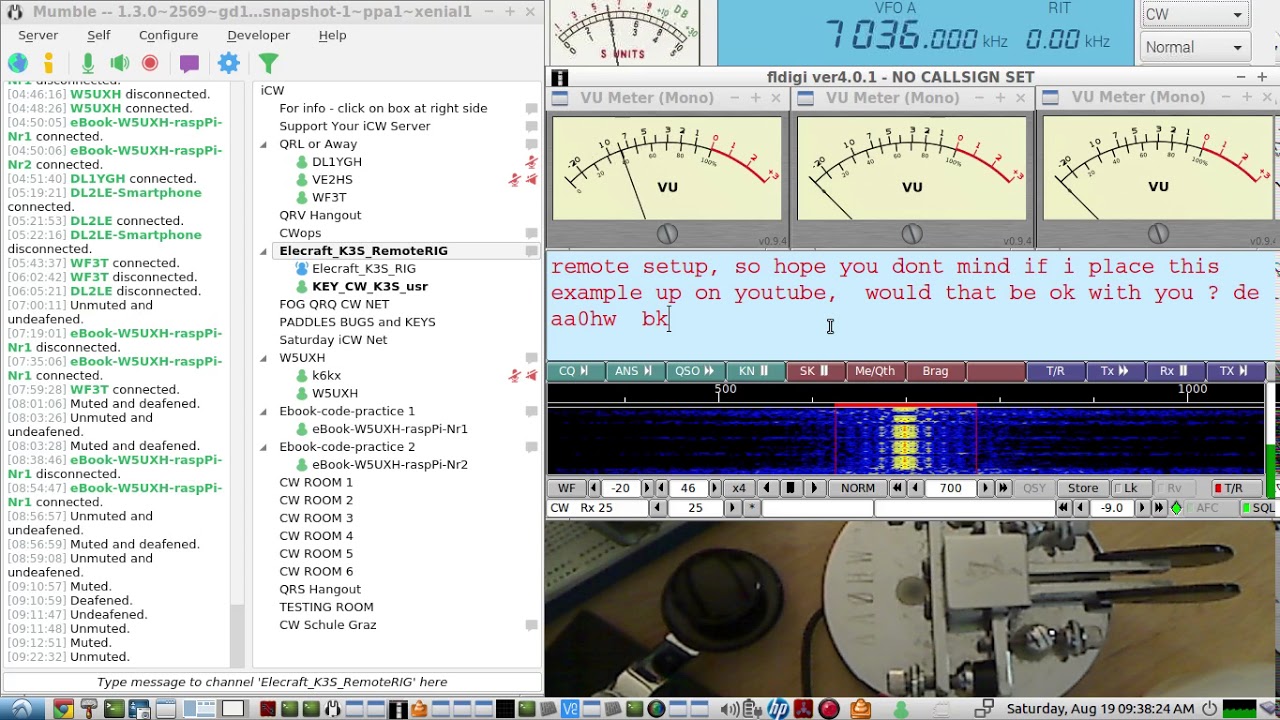
Task: Click the Mumble connect globe icon
Action: [17, 63]
